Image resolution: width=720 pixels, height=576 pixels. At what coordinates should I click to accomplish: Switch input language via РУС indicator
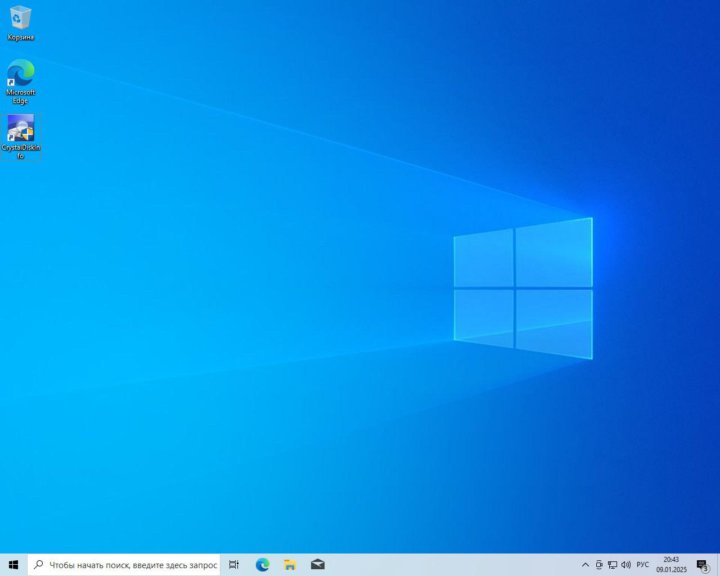(x=643, y=565)
